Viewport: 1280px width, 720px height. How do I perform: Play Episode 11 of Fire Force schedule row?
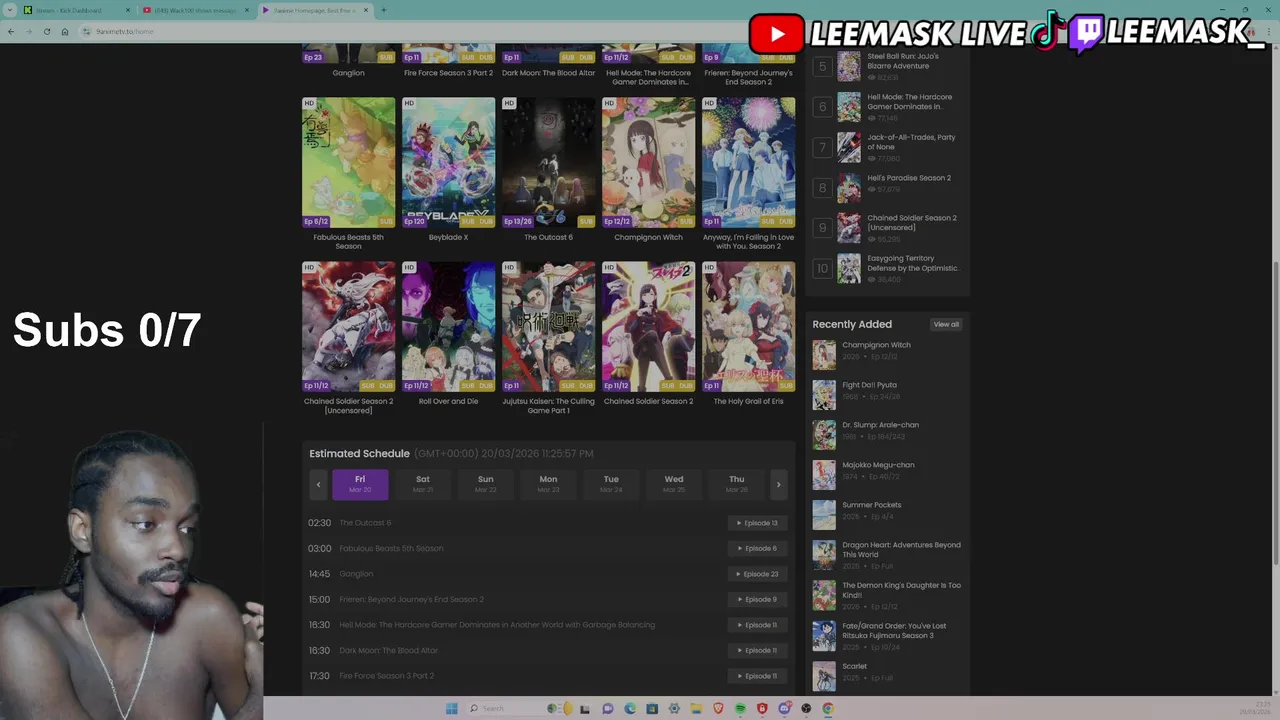(758, 676)
